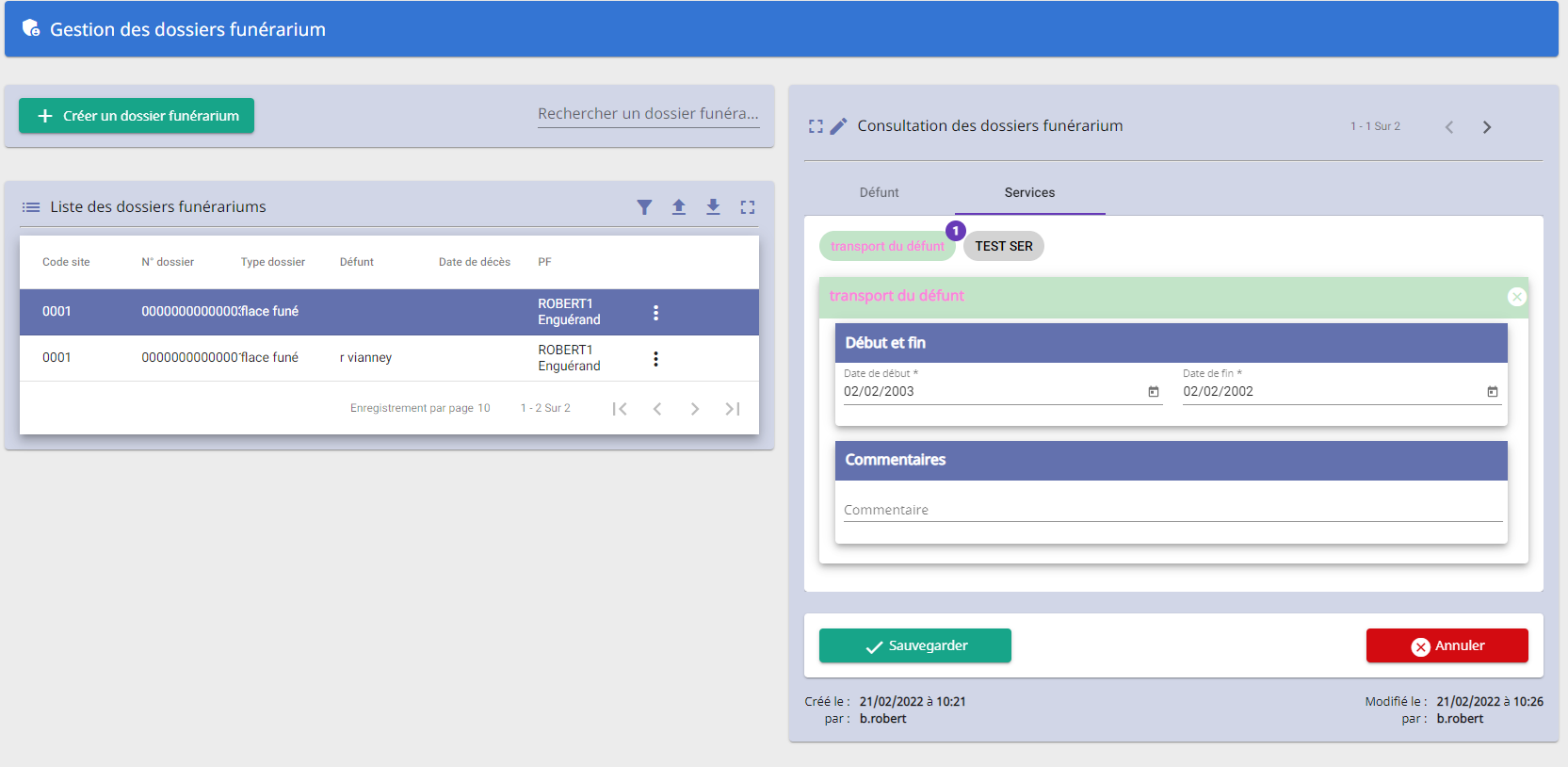Screen dimensions: 1568x767
Task: Click the Sauvegarder button
Action: tap(915, 645)
